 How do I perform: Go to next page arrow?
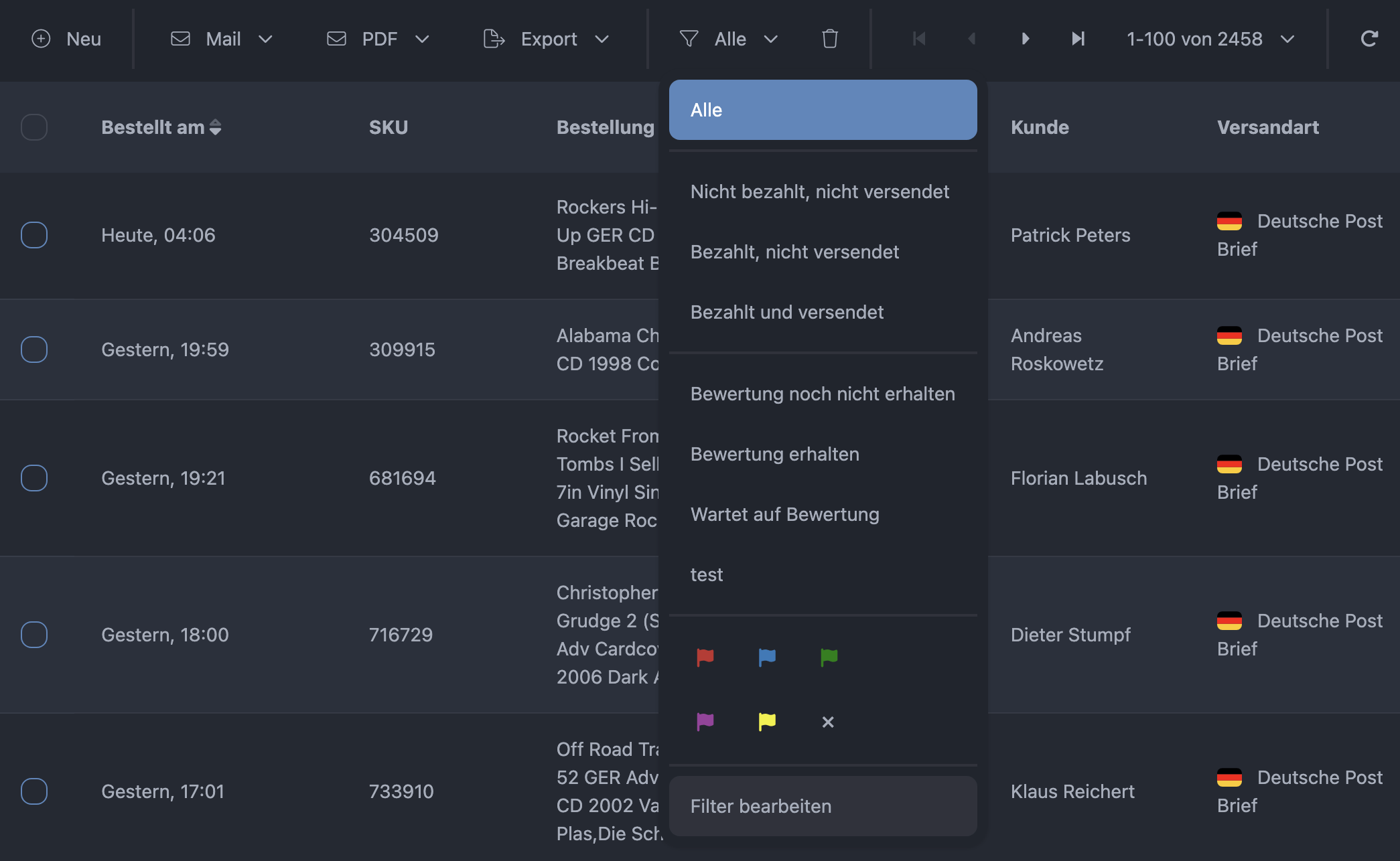1026,39
